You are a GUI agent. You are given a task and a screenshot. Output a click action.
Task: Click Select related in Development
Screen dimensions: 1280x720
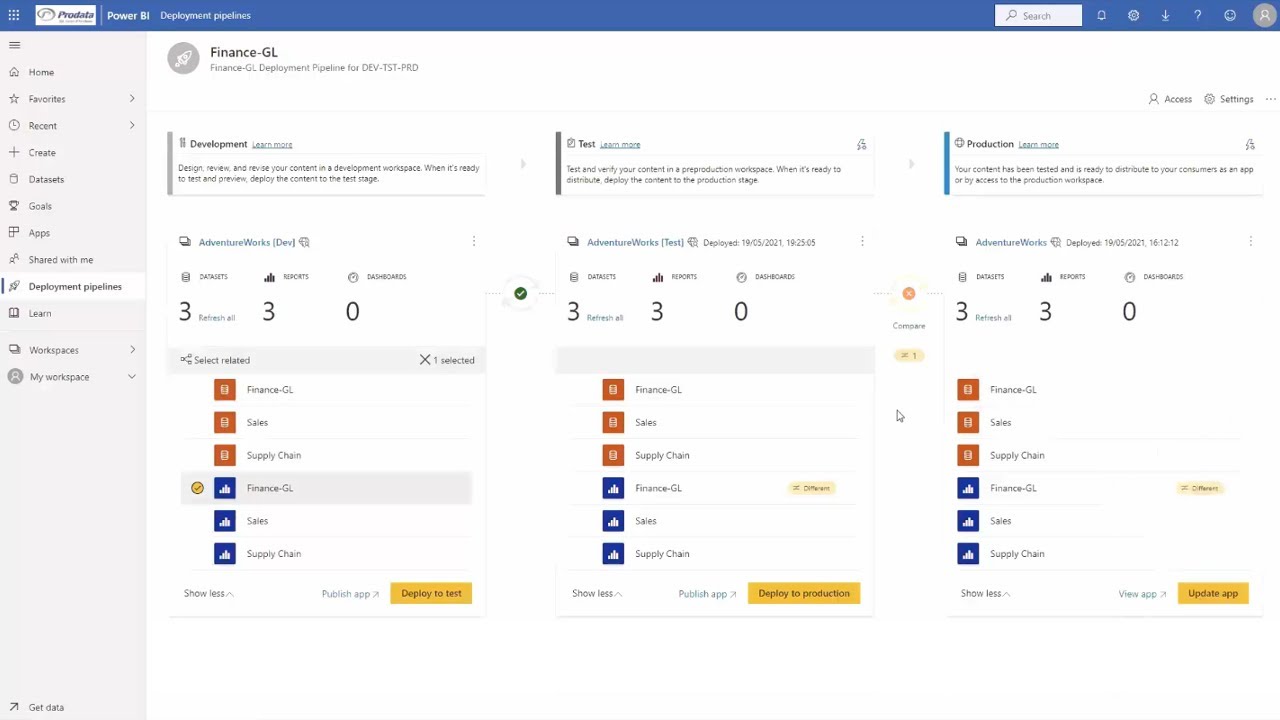[x=215, y=360]
